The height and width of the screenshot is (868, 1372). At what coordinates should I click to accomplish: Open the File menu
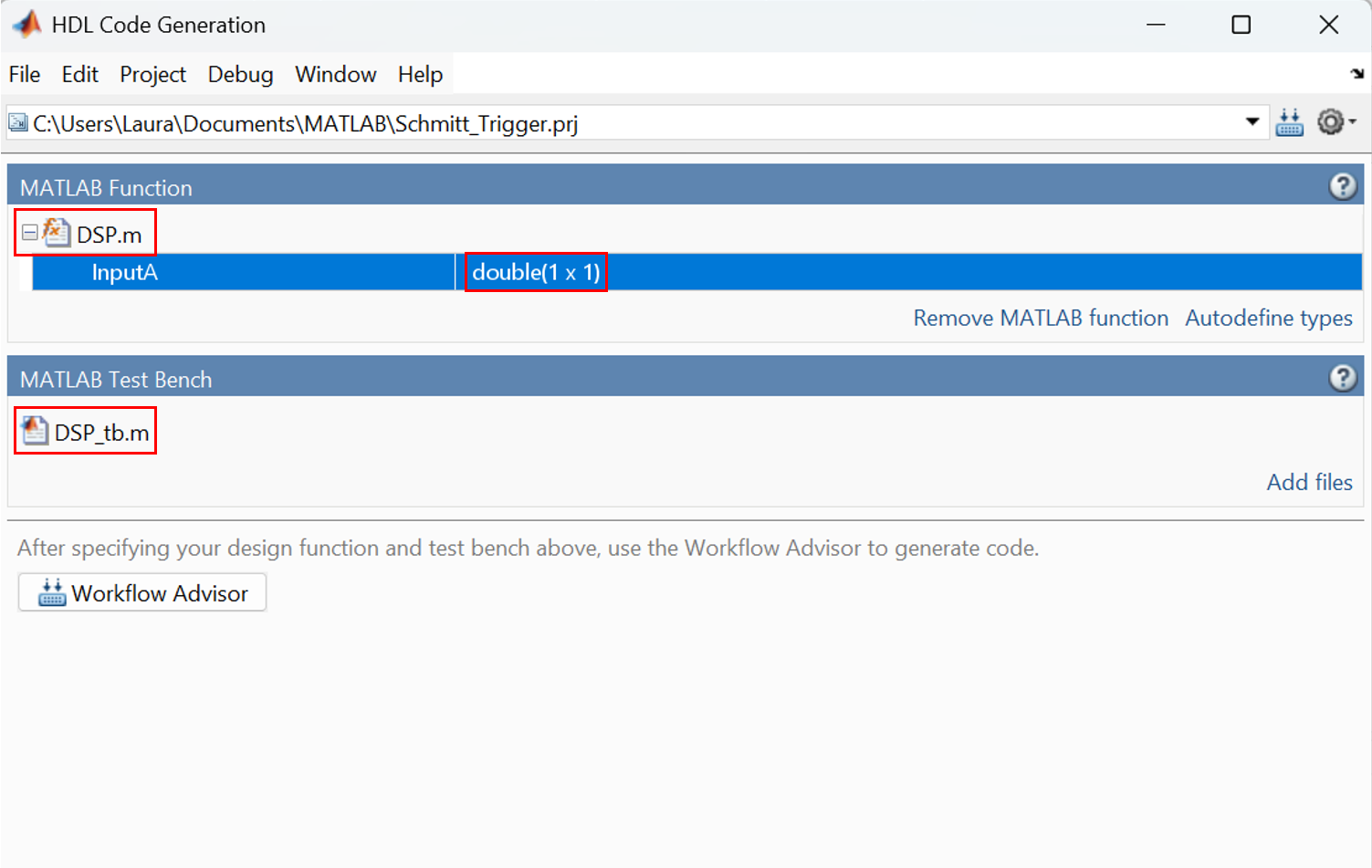pyautogui.click(x=25, y=74)
